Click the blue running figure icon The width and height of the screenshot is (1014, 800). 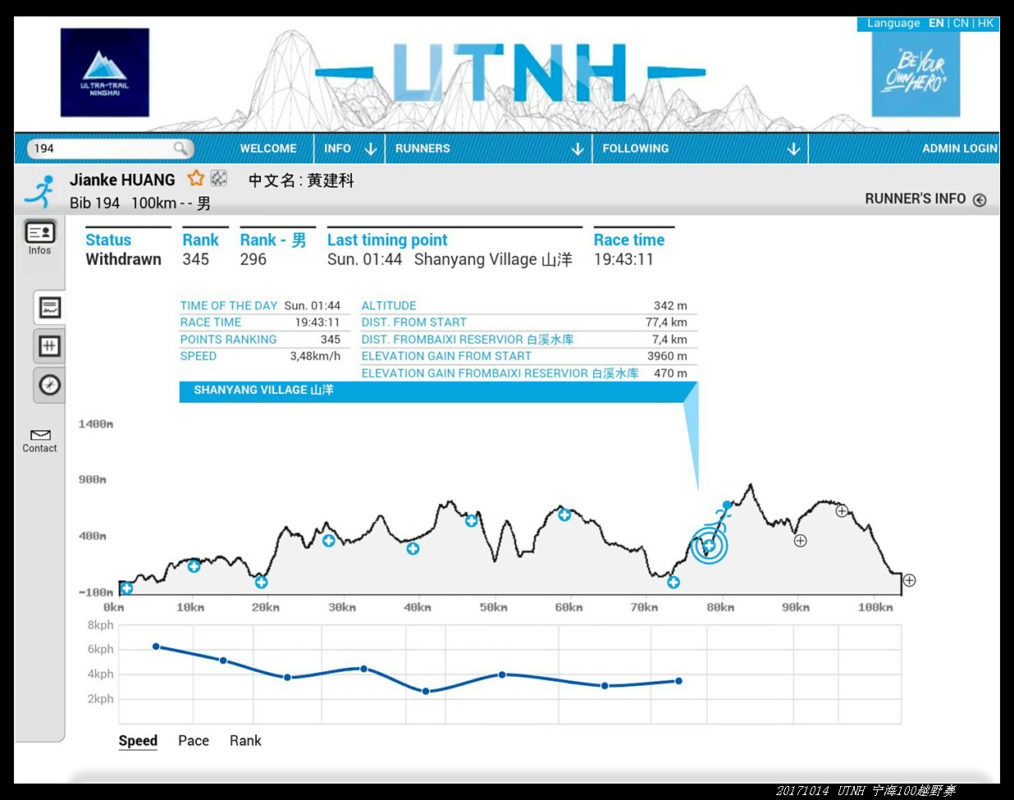point(40,191)
